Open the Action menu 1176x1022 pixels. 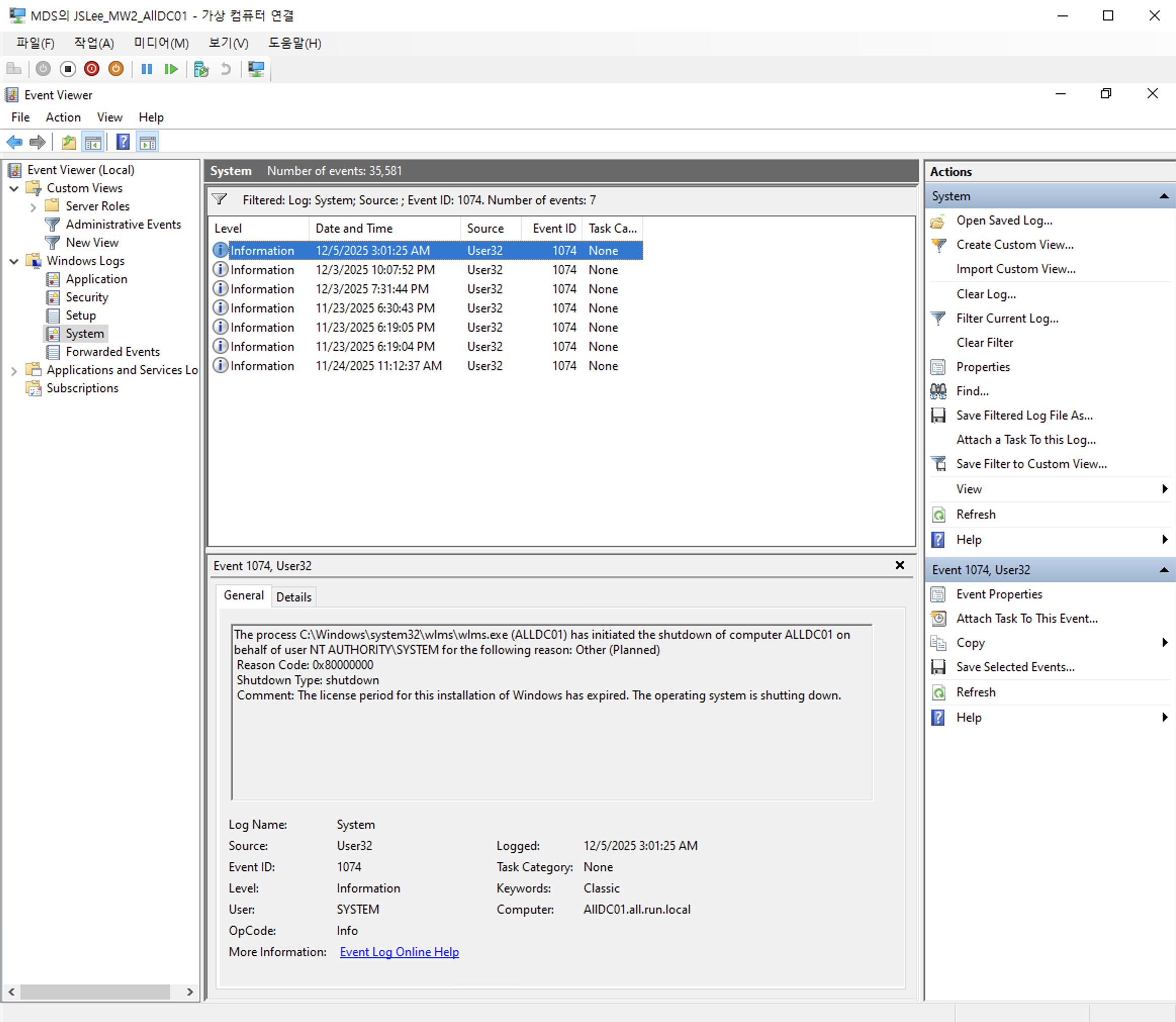(x=63, y=117)
